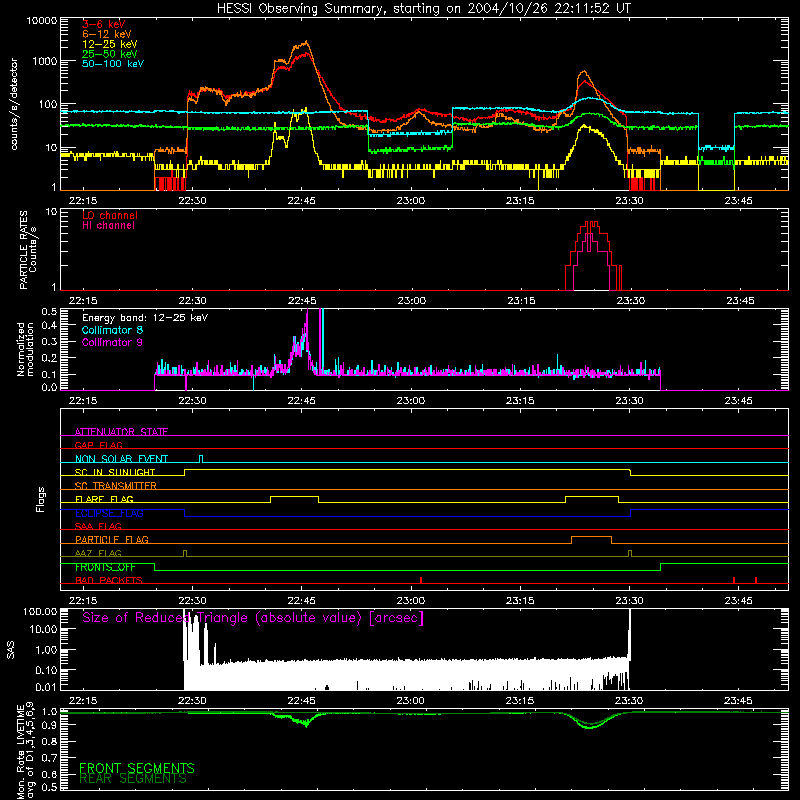Click the FRONTS OFF flag label
The image size is (800, 800).
105,567
